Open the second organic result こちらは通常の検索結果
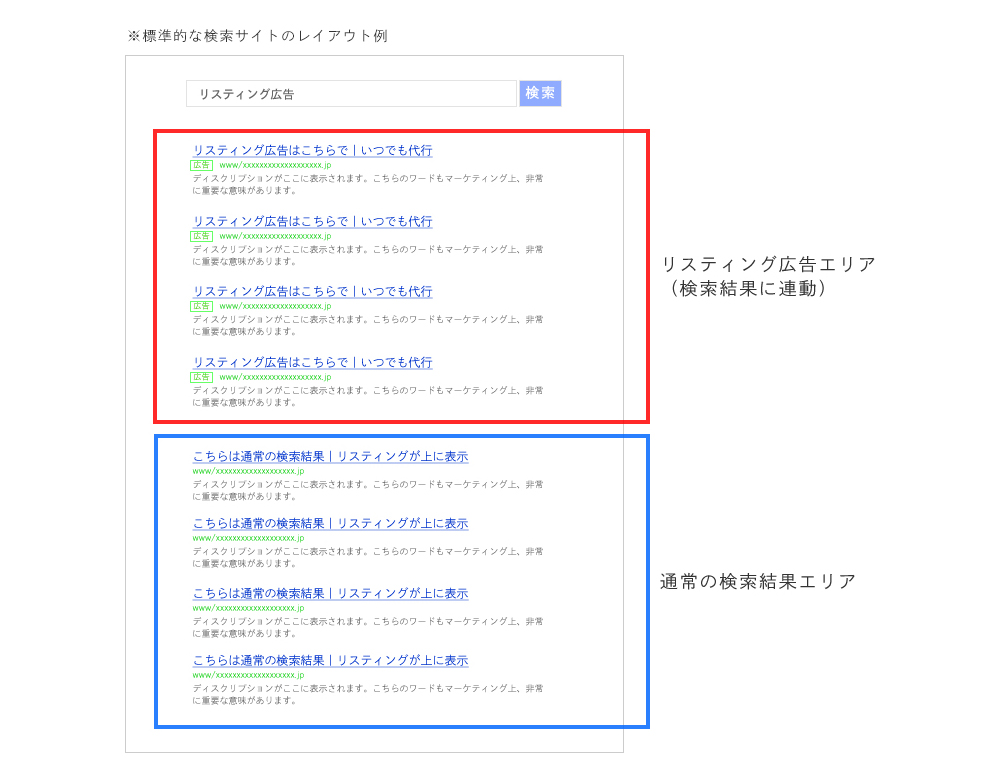The width and height of the screenshot is (1000, 780). click(x=330, y=524)
